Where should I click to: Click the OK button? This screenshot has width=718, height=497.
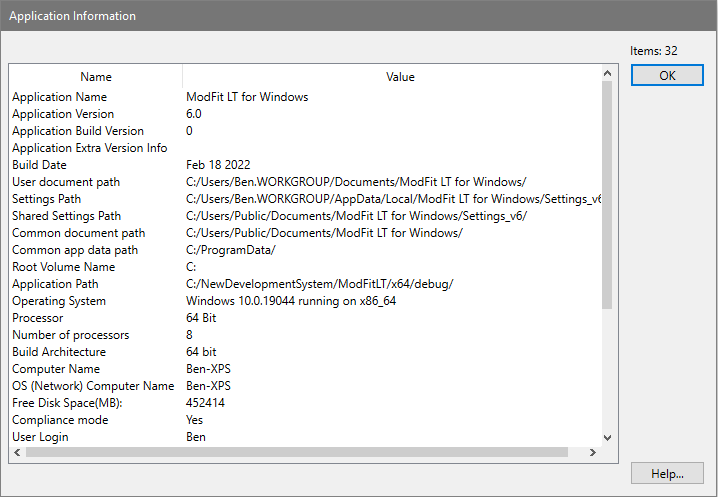click(x=667, y=76)
